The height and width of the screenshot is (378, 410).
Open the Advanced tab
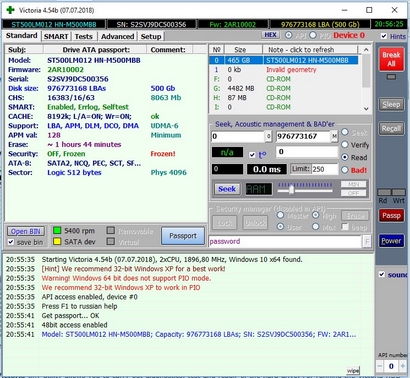[x=117, y=36]
